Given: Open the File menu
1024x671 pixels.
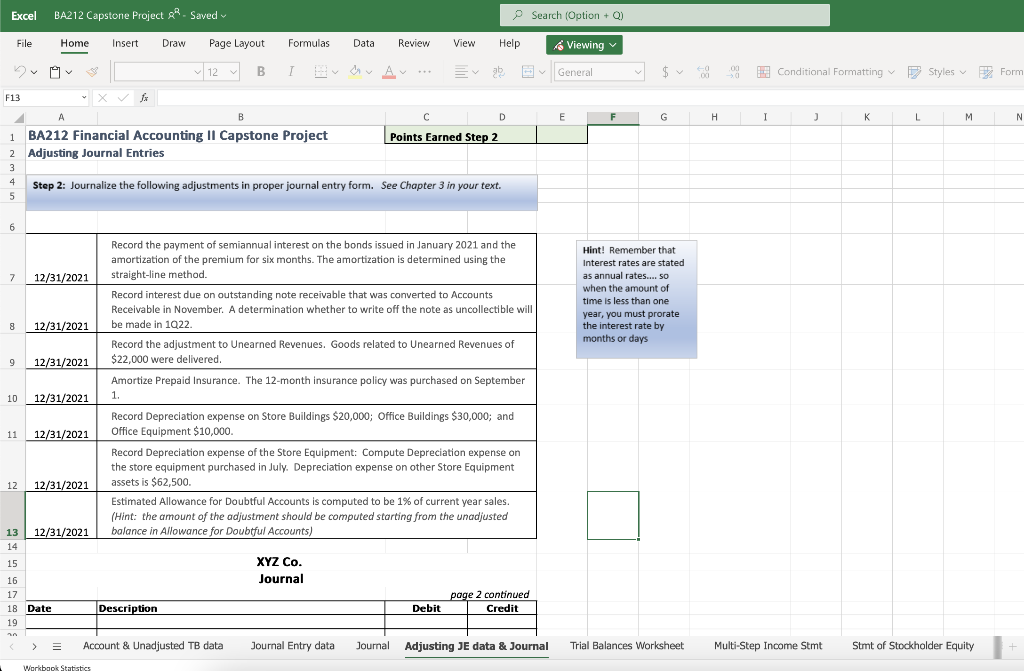Looking at the screenshot, I should (x=24, y=44).
